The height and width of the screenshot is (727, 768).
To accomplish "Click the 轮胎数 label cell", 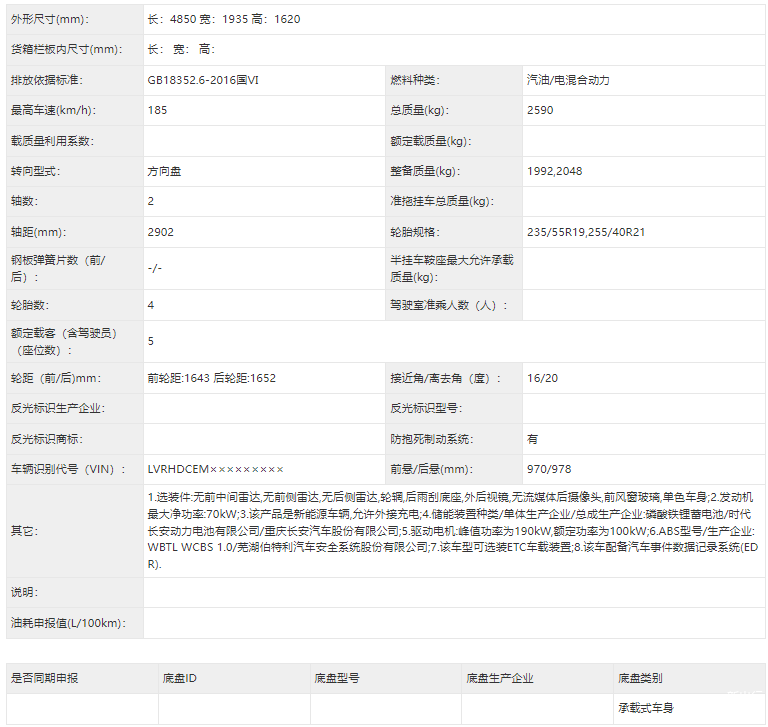I will click(30, 304).
